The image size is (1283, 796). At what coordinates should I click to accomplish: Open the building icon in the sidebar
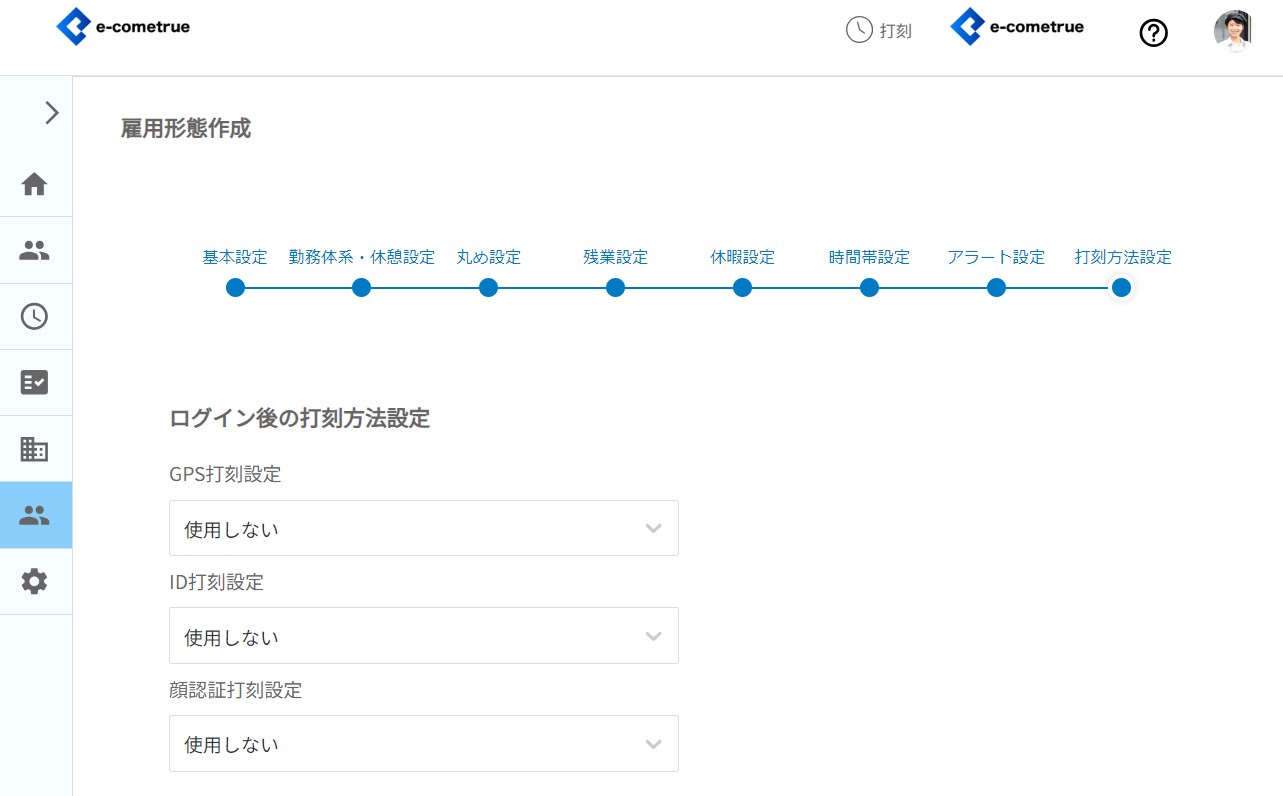[35, 449]
